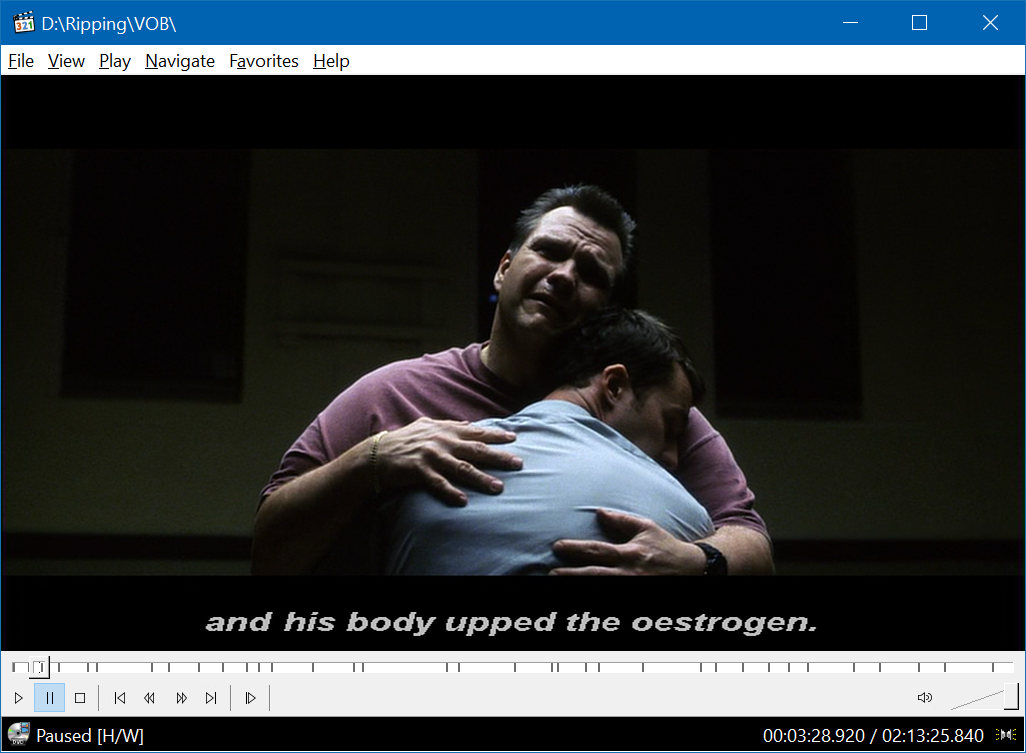Click the time display 00:03:28.920 / 02:13:25.840

coord(873,736)
